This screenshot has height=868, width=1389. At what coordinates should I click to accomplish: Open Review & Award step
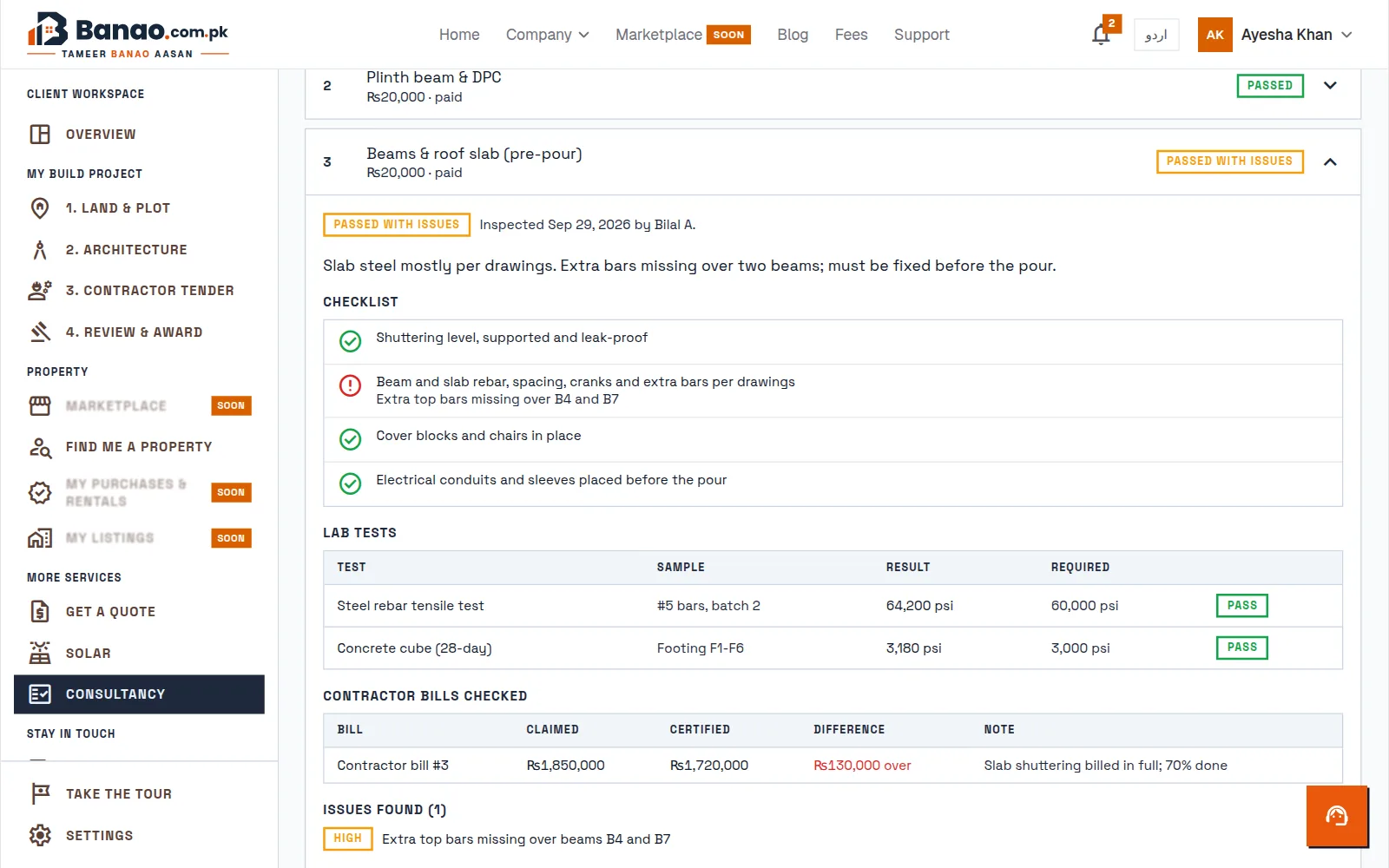tap(139, 332)
